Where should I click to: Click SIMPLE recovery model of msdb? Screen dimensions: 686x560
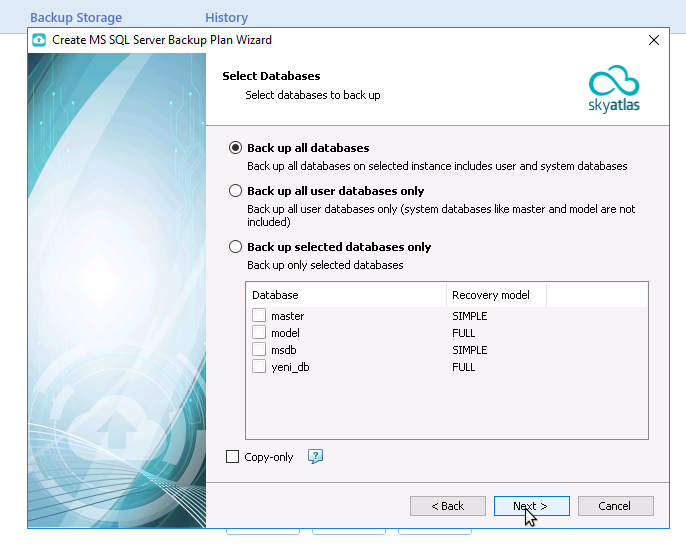tap(469, 350)
